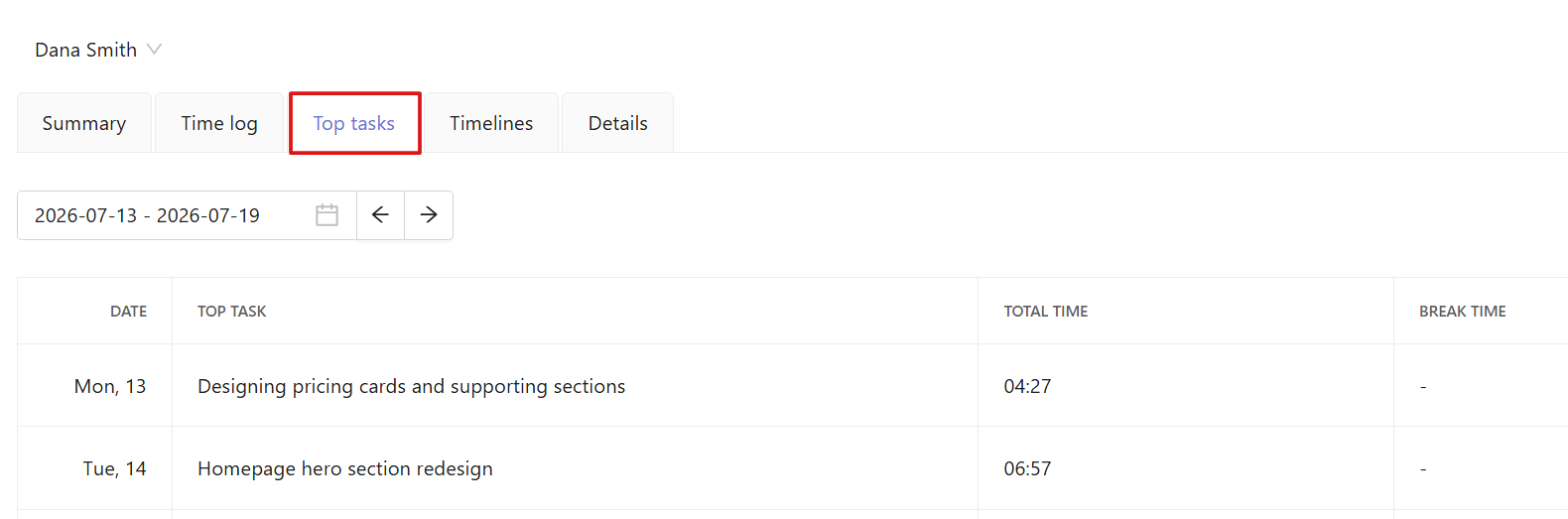The image size is (1568, 519).
Task: Select the Homepage hero section redesign row
Action: [792, 468]
